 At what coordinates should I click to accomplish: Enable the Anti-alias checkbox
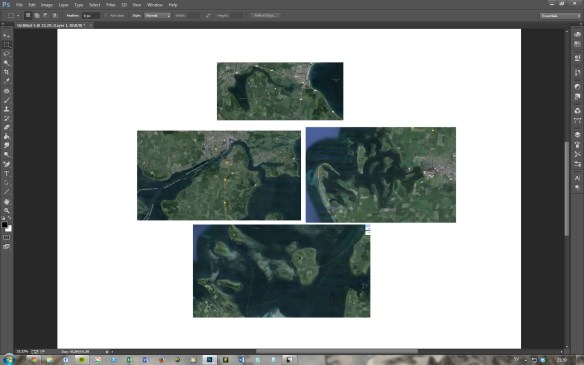pyautogui.click(x=106, y=16)
